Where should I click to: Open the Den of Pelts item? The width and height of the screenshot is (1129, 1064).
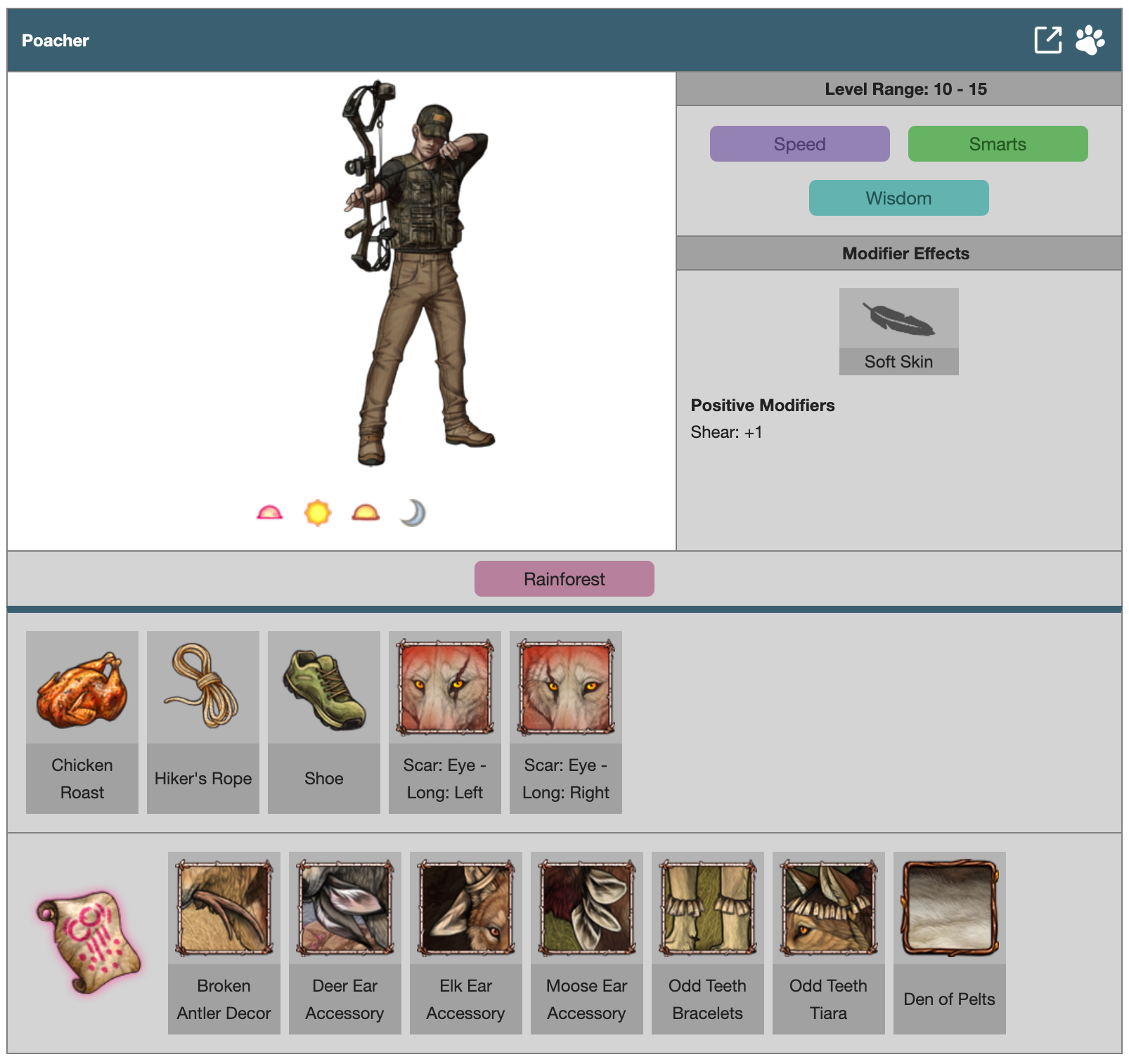[950, 942]
